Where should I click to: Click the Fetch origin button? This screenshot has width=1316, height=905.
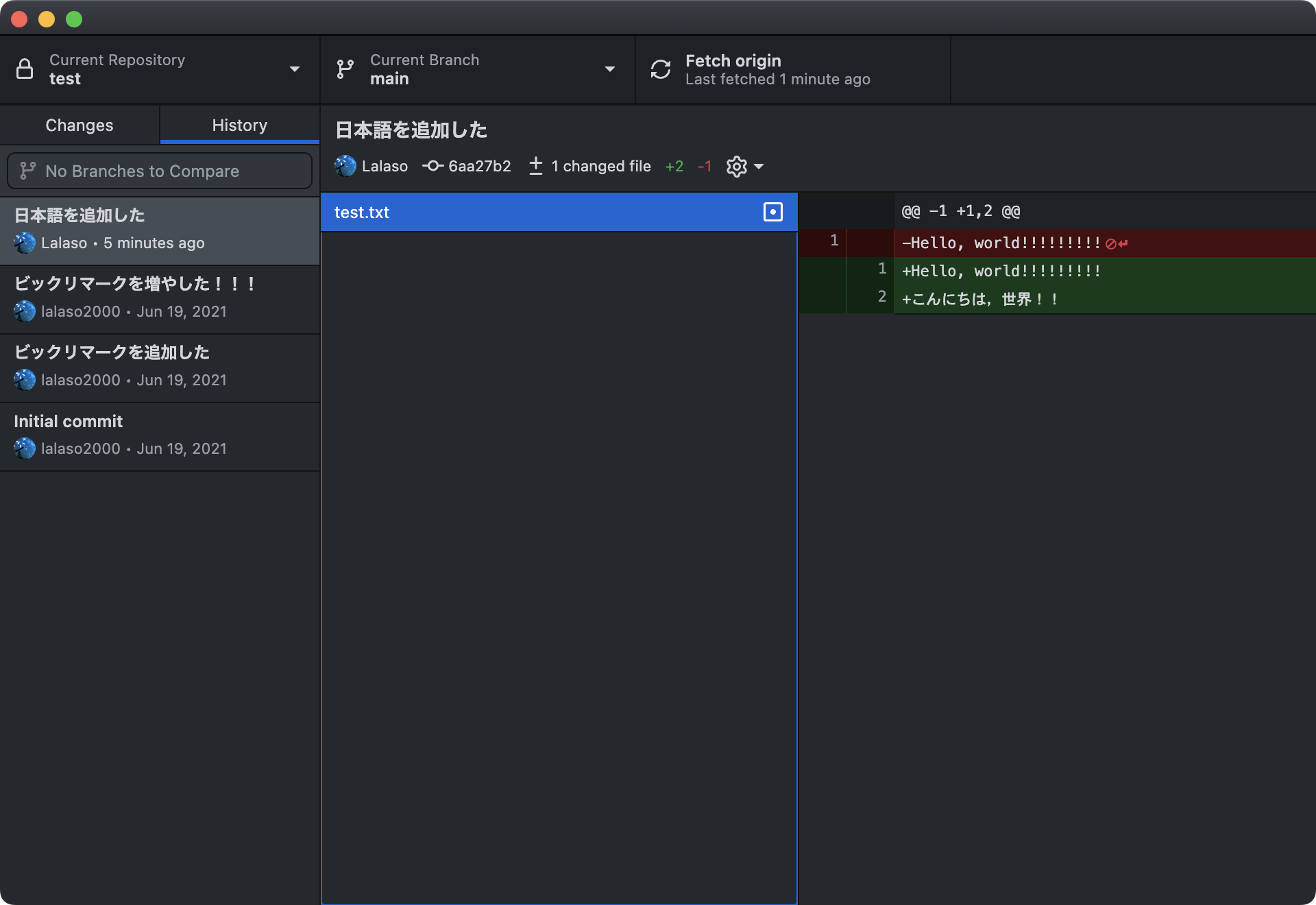pyautogui.click(x=777, y=69)
